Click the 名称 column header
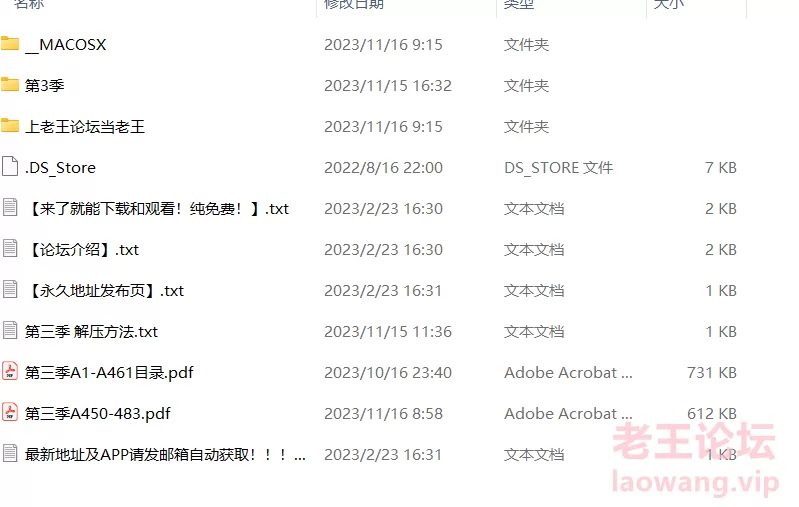 (29, 4)
